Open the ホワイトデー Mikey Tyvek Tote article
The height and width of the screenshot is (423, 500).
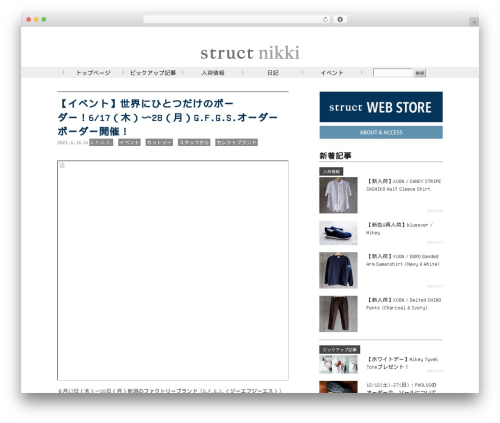[x=402, y=363]
